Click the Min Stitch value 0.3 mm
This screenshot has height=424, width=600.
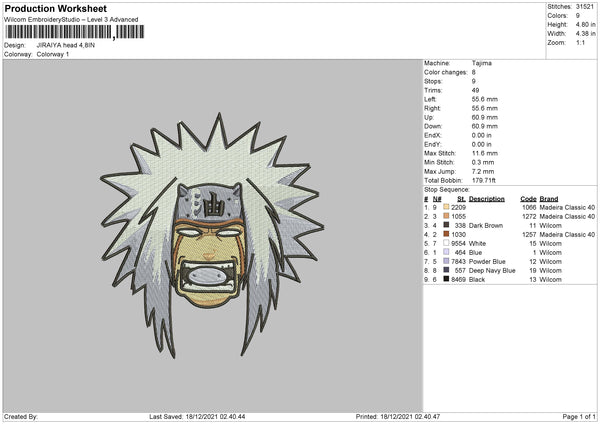483,162
